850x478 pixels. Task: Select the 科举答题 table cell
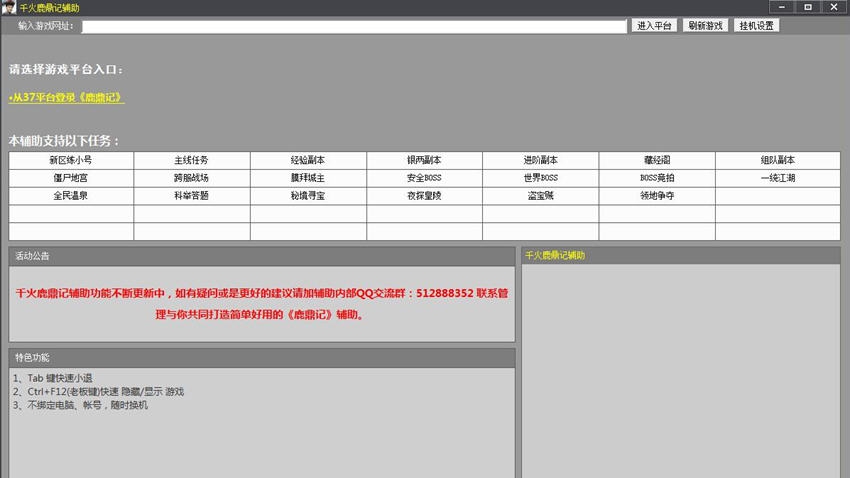click(191, 196)
